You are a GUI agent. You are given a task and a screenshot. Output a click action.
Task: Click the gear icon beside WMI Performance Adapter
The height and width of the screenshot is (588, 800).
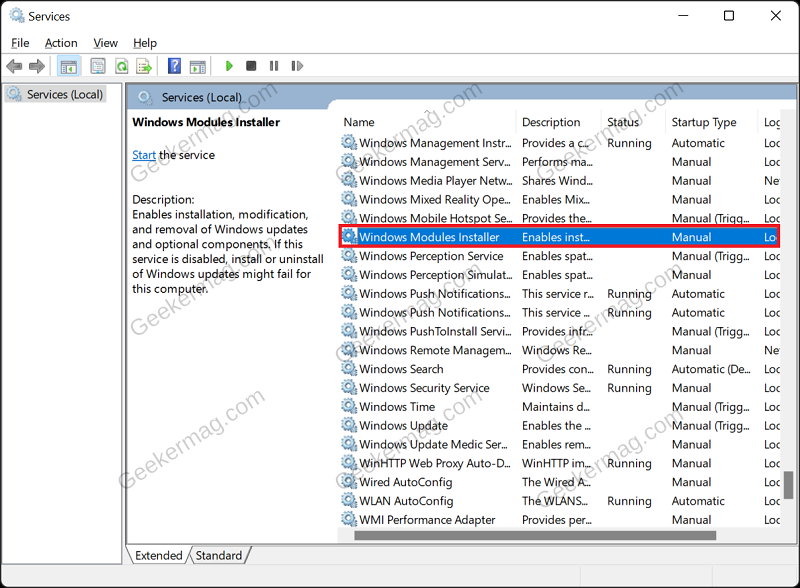pos(349,520)
